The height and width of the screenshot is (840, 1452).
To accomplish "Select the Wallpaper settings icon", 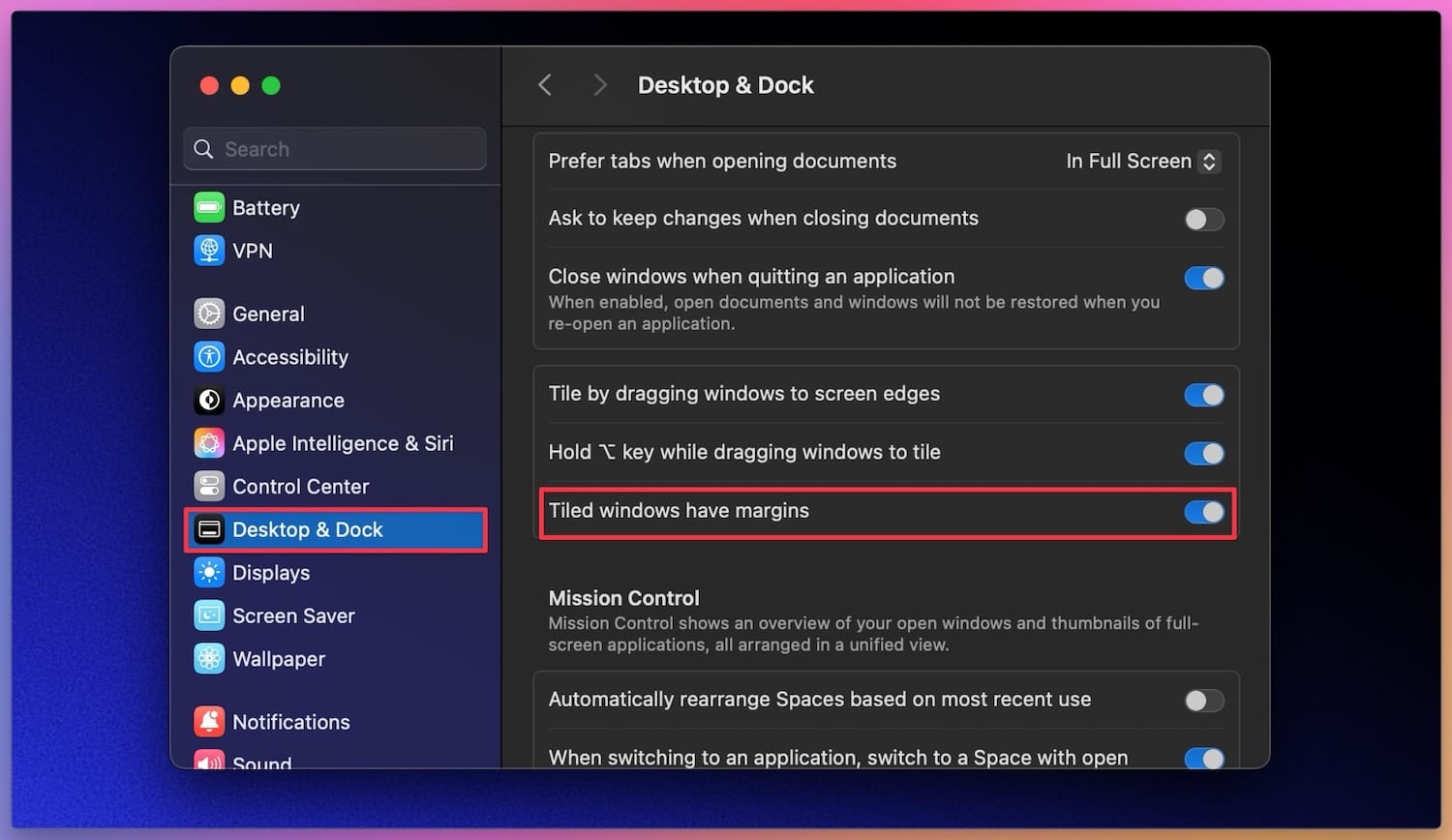I will [209, 658].
